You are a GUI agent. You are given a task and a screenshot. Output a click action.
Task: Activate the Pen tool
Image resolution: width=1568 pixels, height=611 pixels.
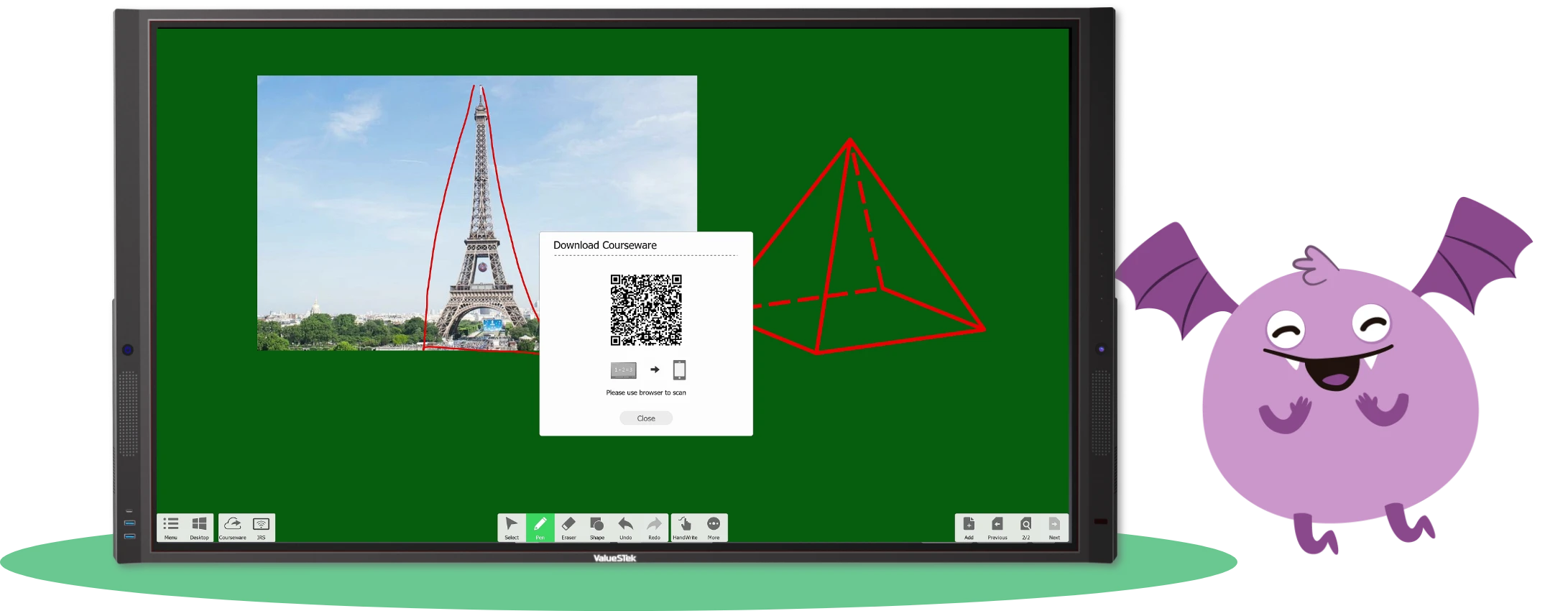tap(540, 528)
